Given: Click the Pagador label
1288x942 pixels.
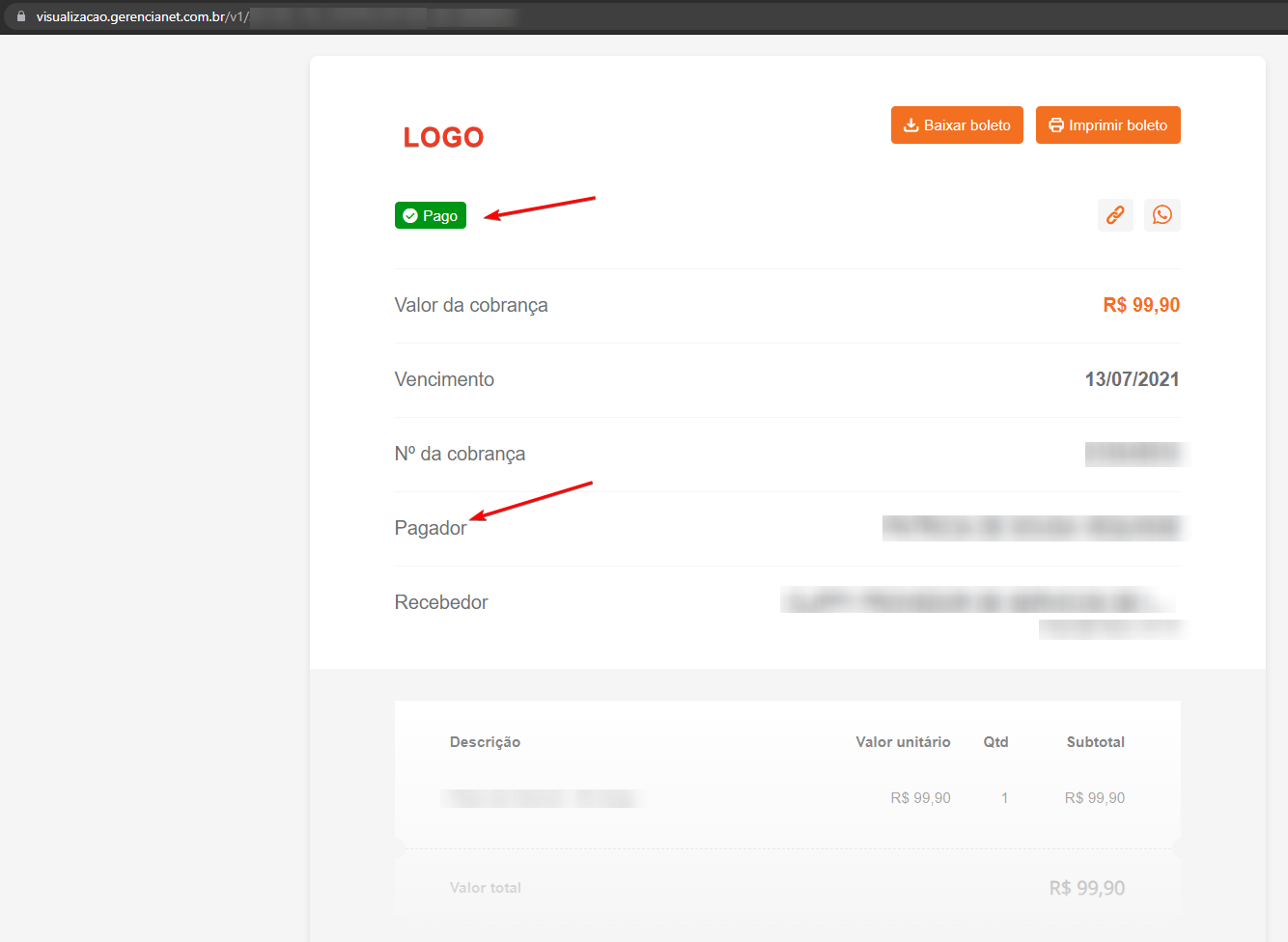Looking at the screenshot, I should (431, 528).
